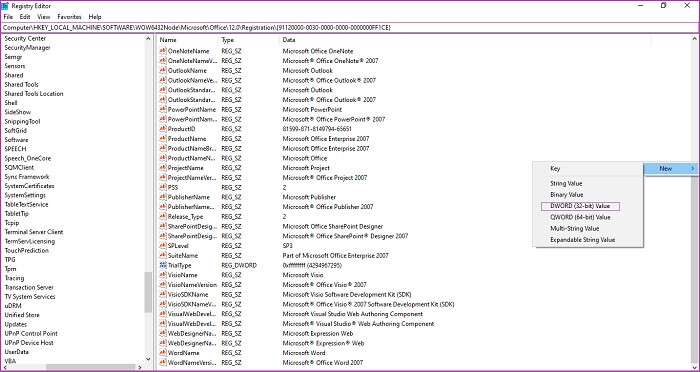The image size is (700, 372).
Task: Click the string icon beside WordName
Action: tap(163, 353)
